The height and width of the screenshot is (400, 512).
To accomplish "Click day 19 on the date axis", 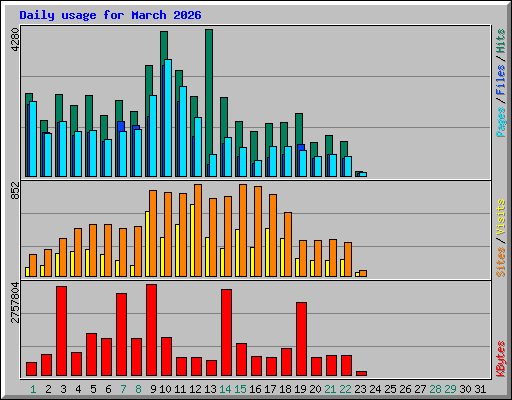I will tap(300, 389).
